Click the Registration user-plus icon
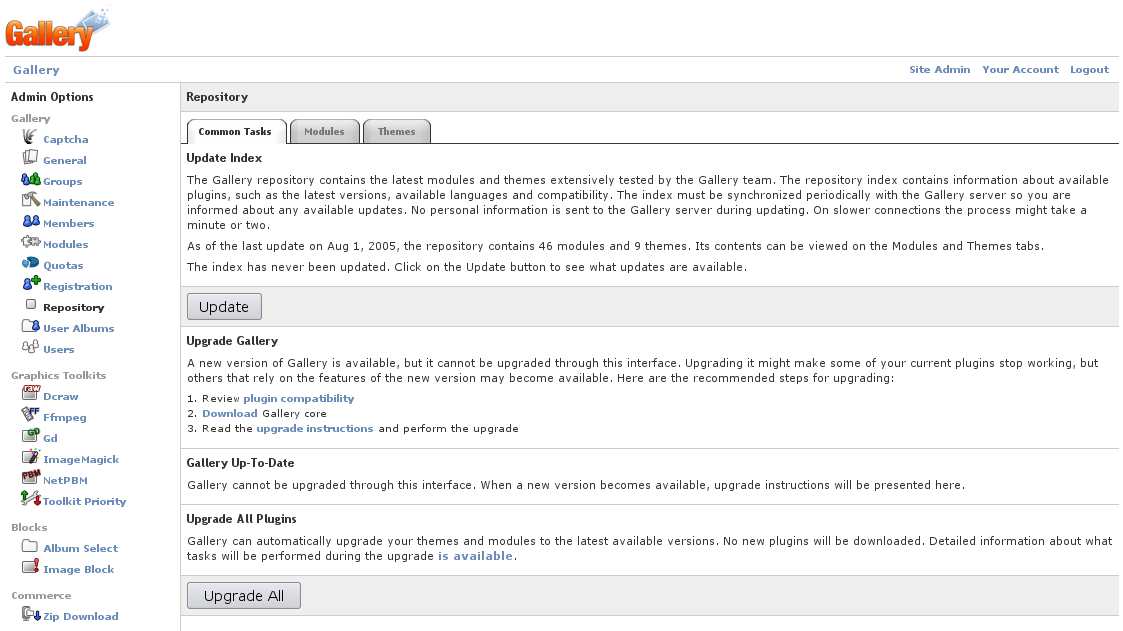This screenshot has width=1123, height=631. (31, 283)
